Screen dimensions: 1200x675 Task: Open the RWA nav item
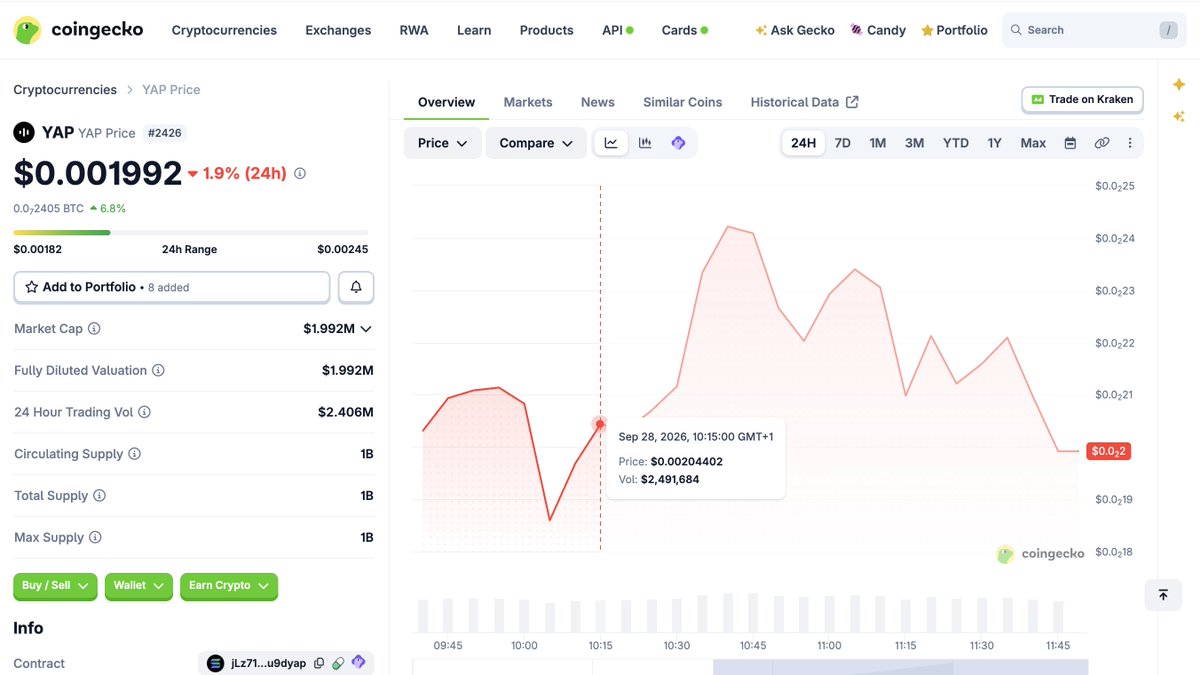[414, 30]
